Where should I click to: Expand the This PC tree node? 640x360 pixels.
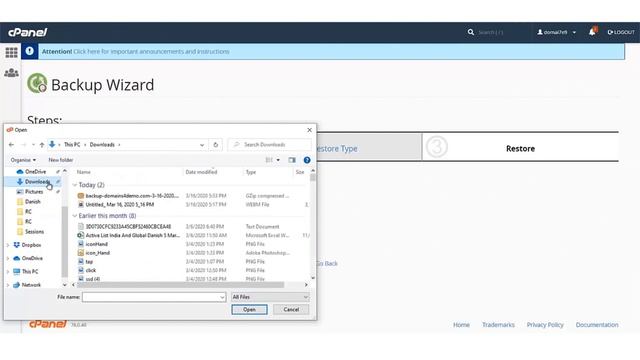click(8, 271)
